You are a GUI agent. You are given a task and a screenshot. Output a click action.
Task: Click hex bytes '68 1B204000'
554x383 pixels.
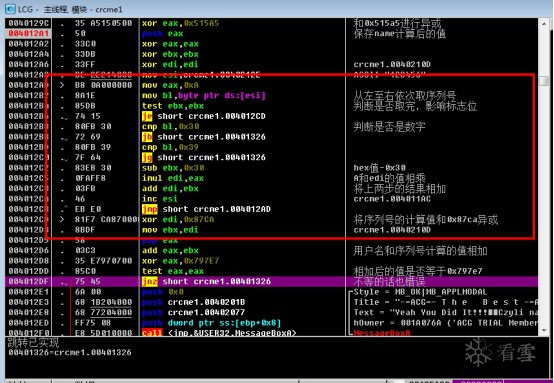pyautogui.click(x=104, y=302)
